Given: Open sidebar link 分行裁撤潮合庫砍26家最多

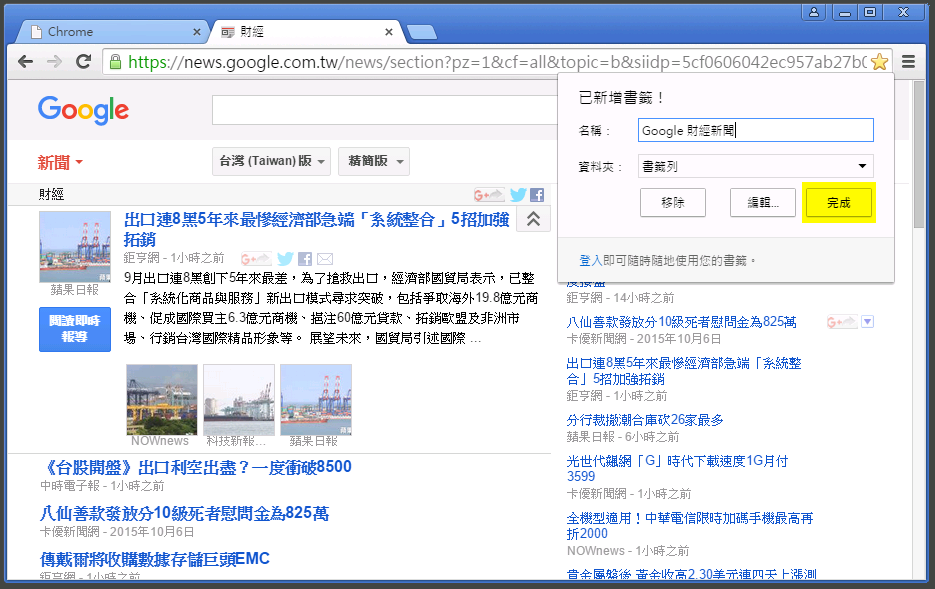Looking at the screenshot, I should point(645,420).
